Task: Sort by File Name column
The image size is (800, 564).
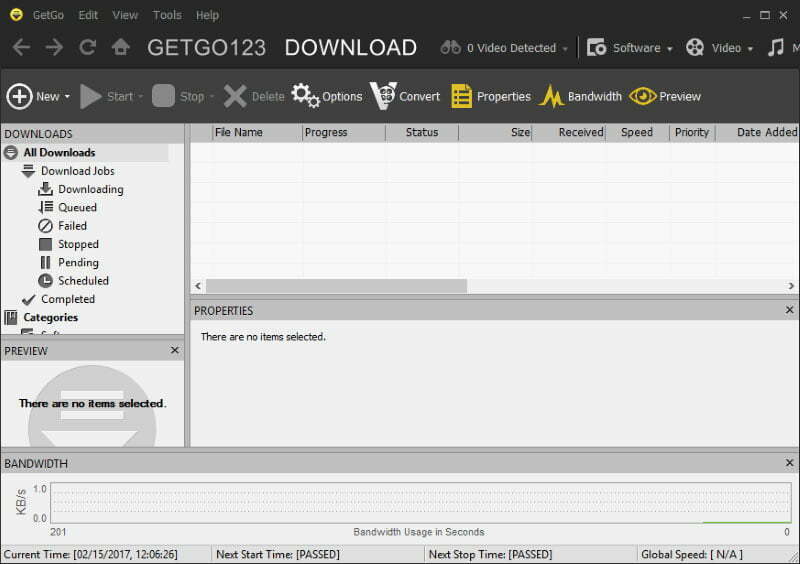Action: (x=257, y=133)
